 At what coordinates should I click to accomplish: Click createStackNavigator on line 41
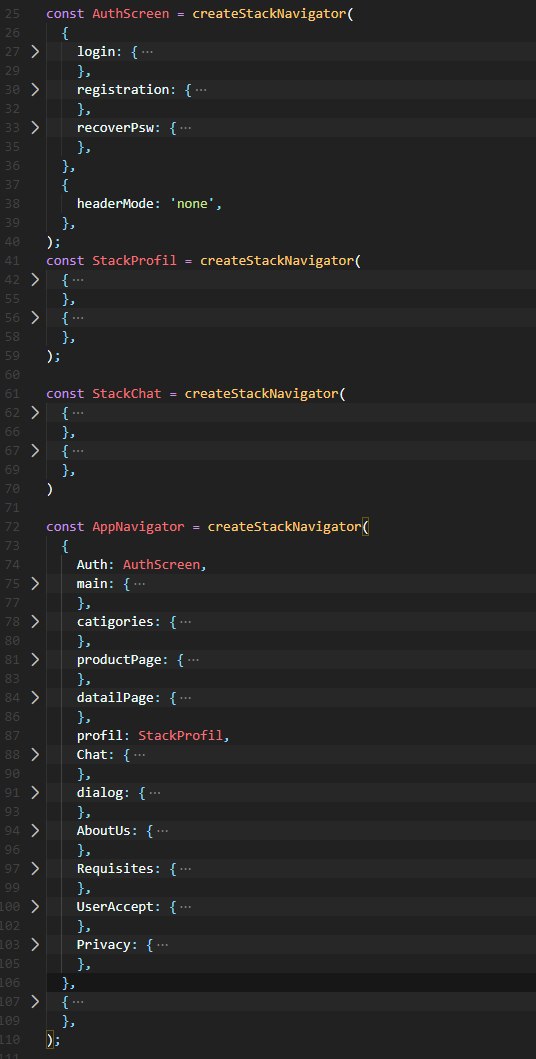[277, 260]
